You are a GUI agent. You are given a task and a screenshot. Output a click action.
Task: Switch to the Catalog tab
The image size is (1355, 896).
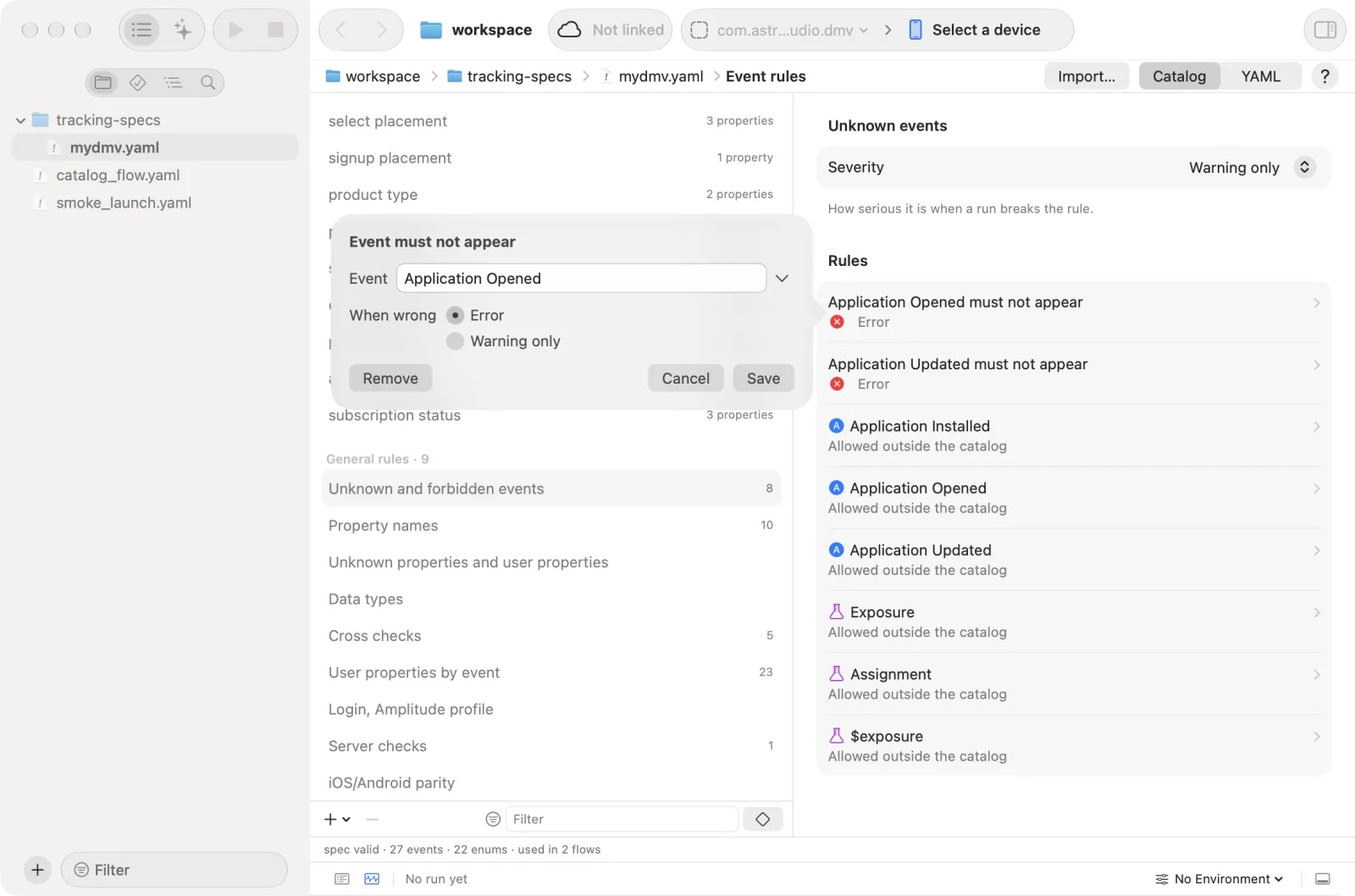1179,76
